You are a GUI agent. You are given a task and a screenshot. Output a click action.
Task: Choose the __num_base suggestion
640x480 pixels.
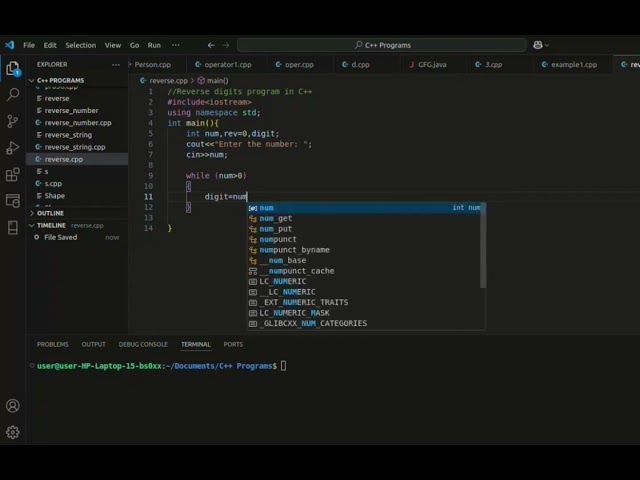pyautogui.click(x=364, y=260)
